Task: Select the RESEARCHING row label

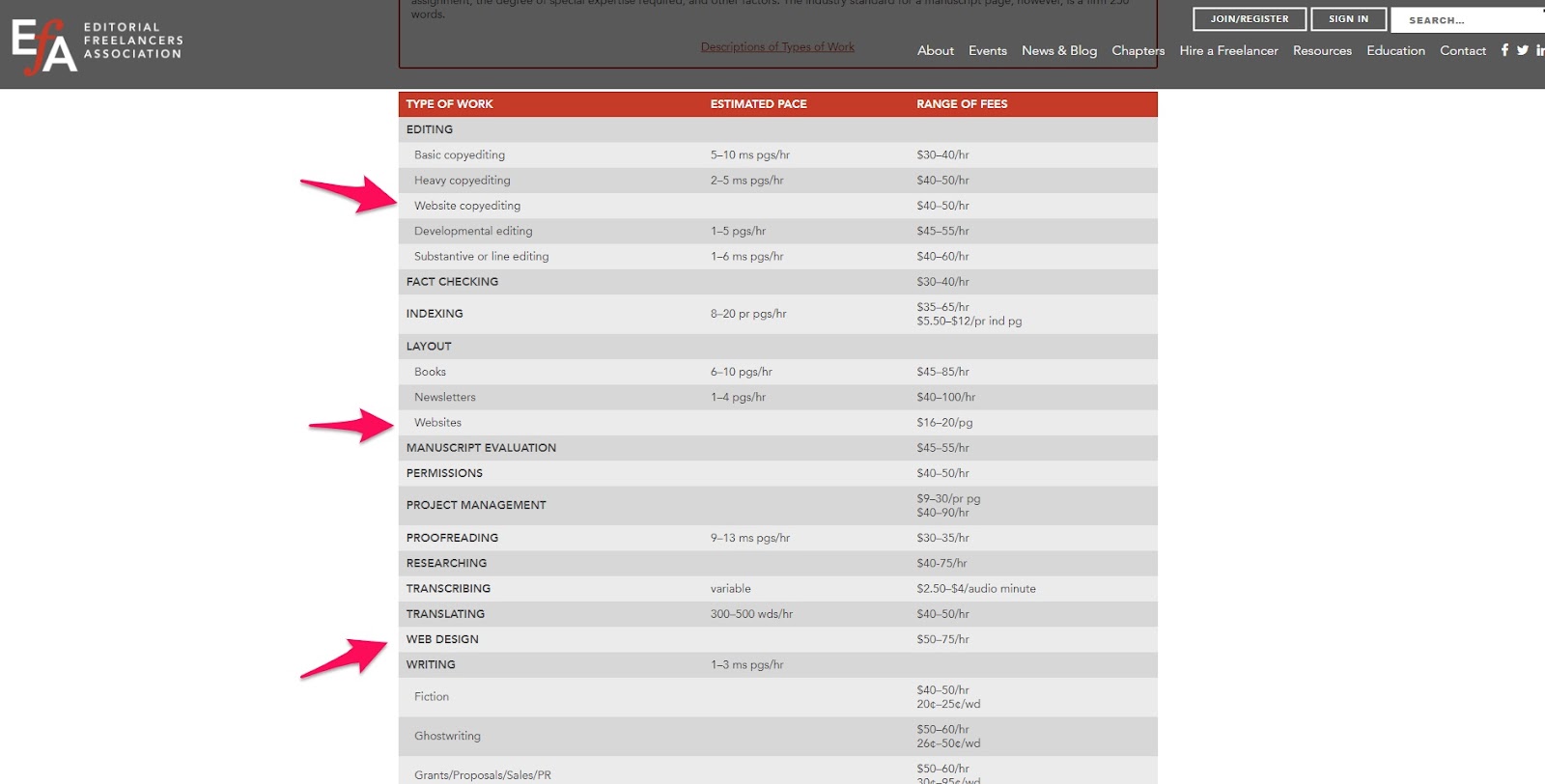Action: coord(447,563)
